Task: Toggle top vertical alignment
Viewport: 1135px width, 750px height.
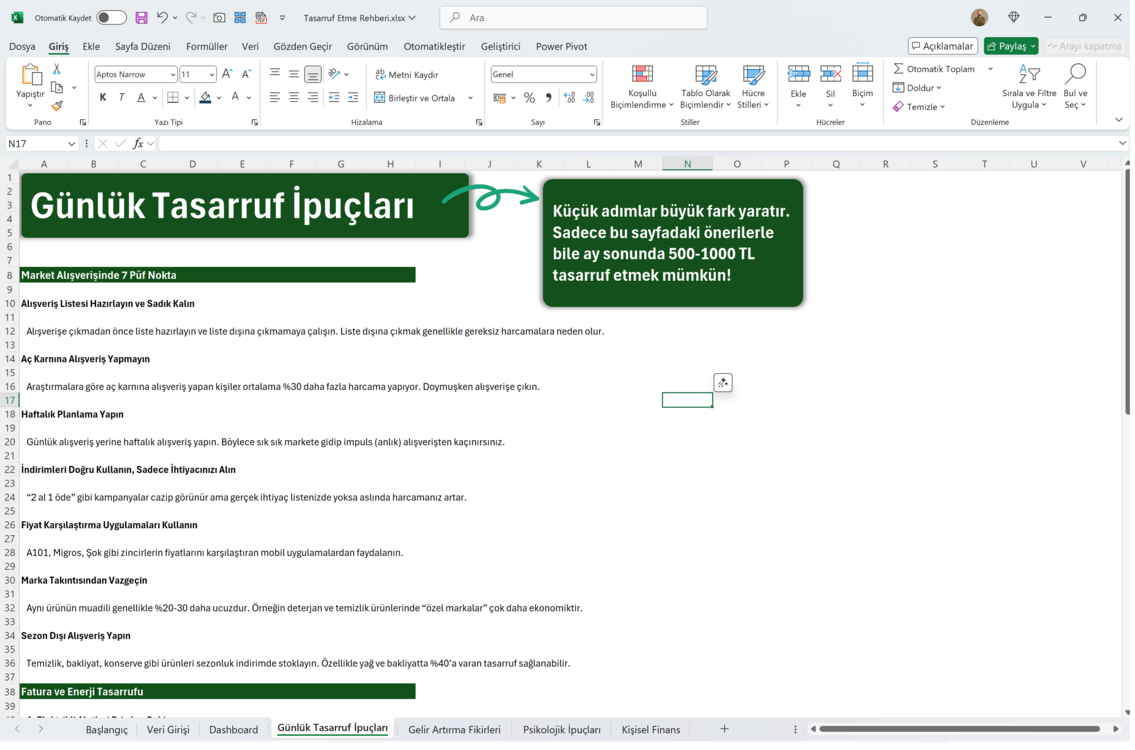Action: click(x=275, y=74)
